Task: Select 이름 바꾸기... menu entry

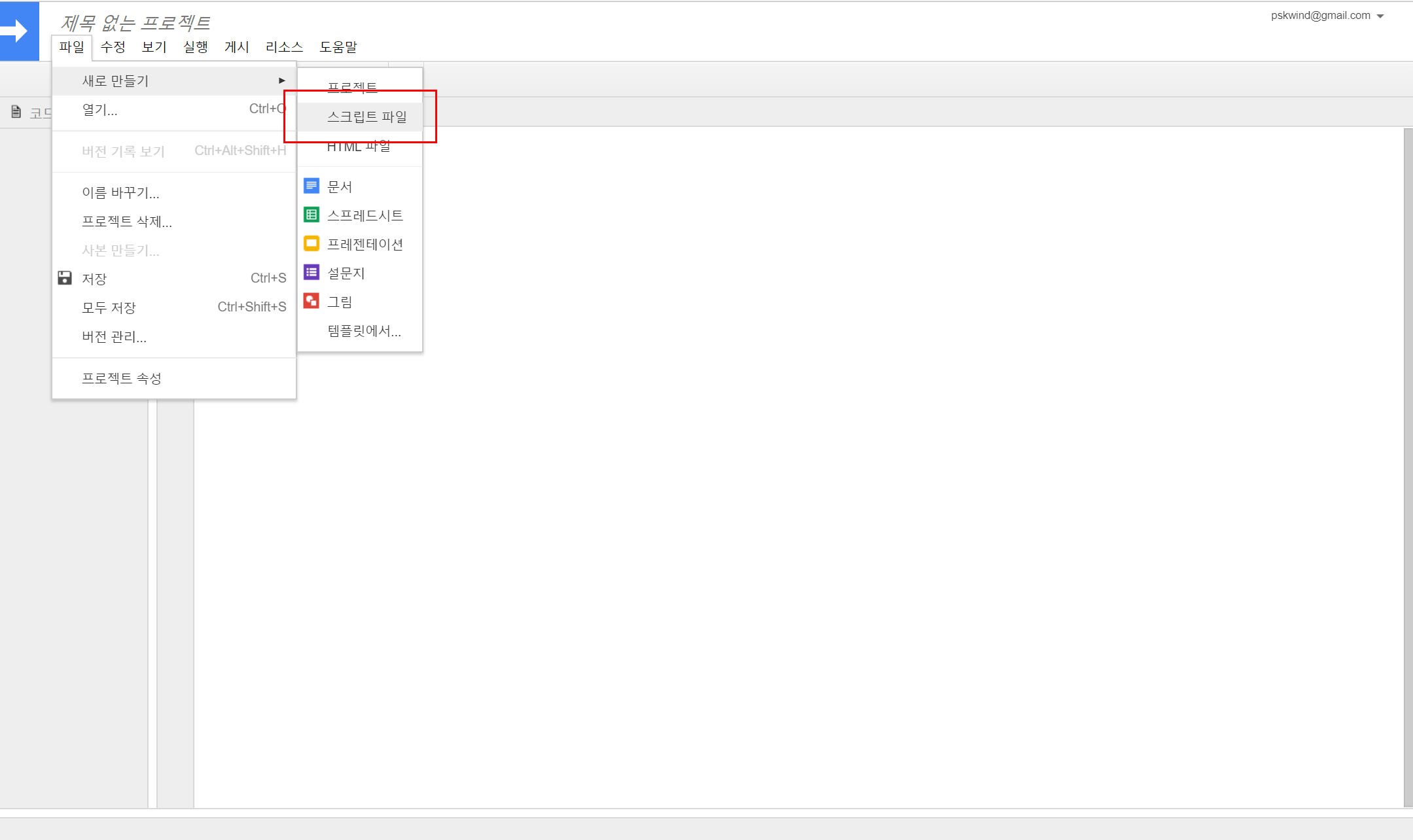Action: pos(174,192)
